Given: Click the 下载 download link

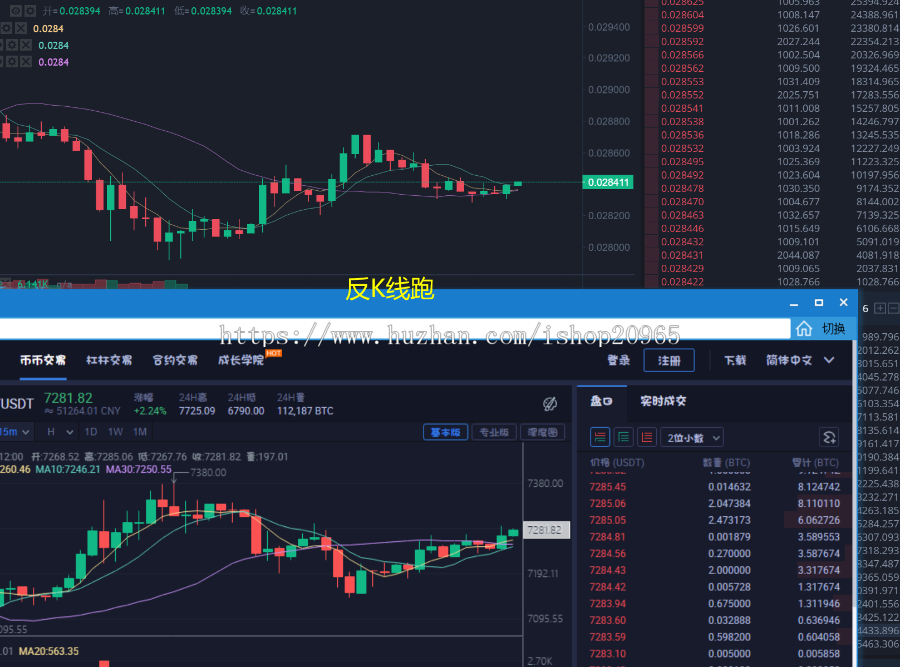Looking at the screenshot, I should (x=735, y=360).
